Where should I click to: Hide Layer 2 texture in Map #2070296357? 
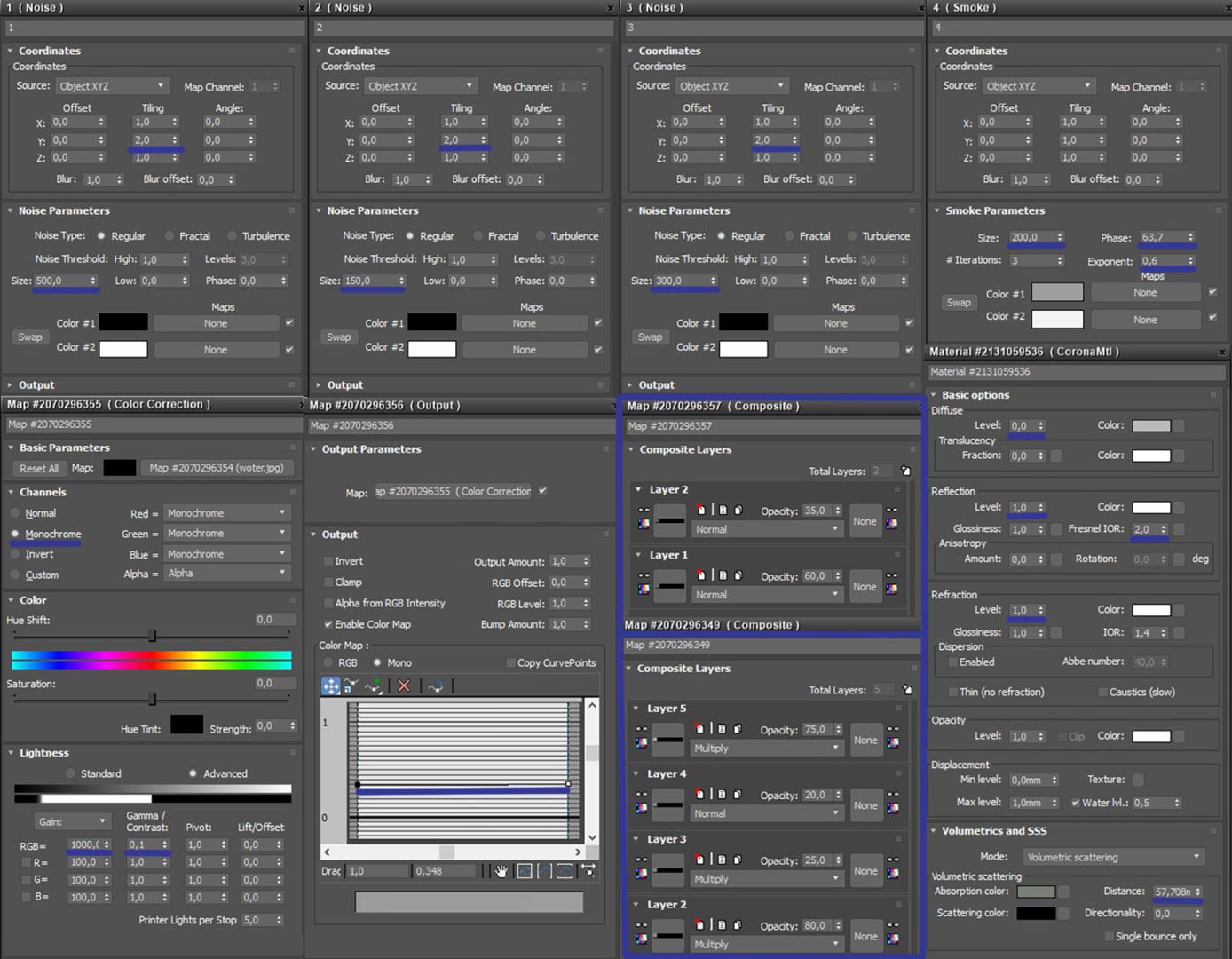644,511
